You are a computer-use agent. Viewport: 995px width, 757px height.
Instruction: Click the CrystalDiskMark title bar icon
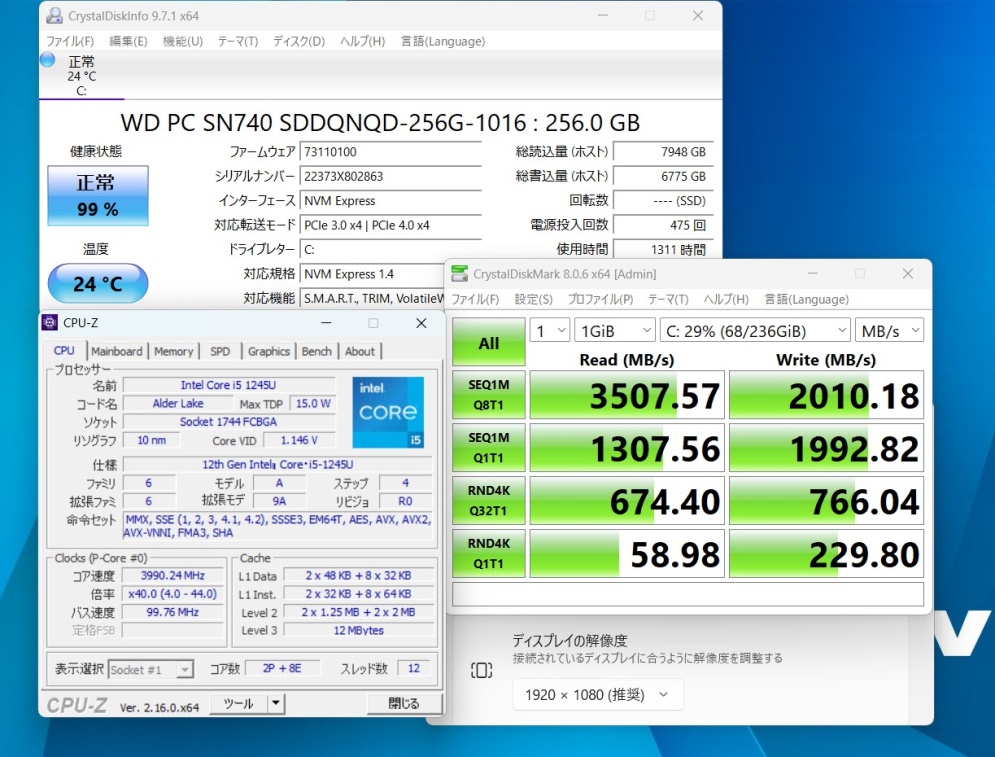coord(459,274)
